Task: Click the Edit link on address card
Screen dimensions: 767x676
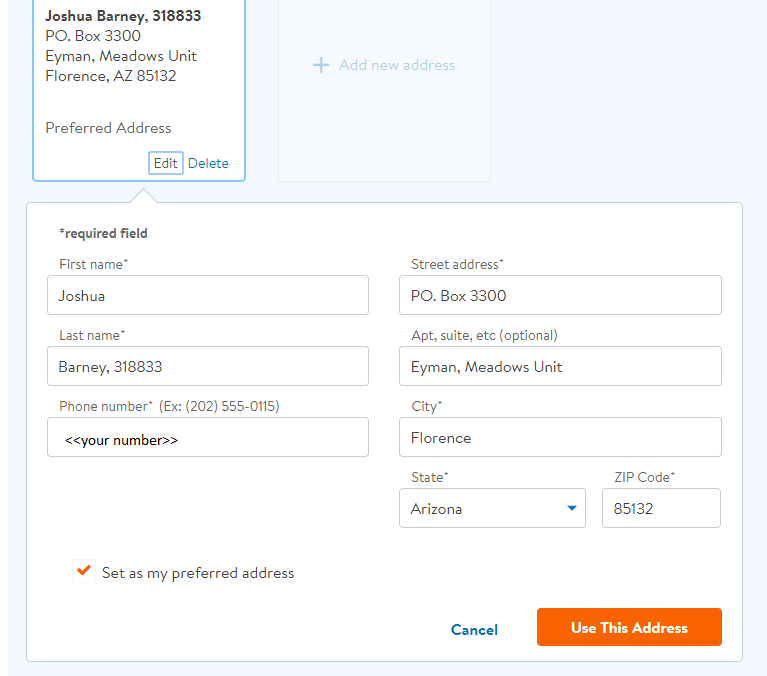Action: [x=166, y=163]
